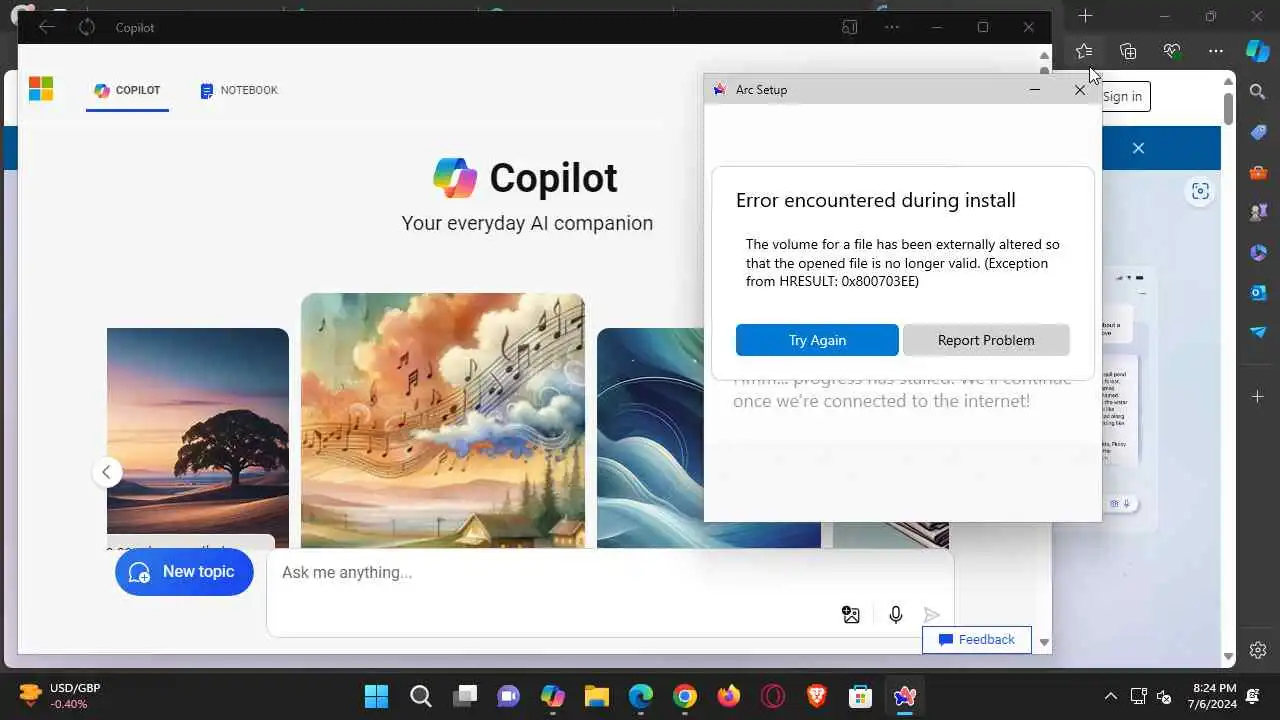Open Firefox from the taskbar

(728, 696)
